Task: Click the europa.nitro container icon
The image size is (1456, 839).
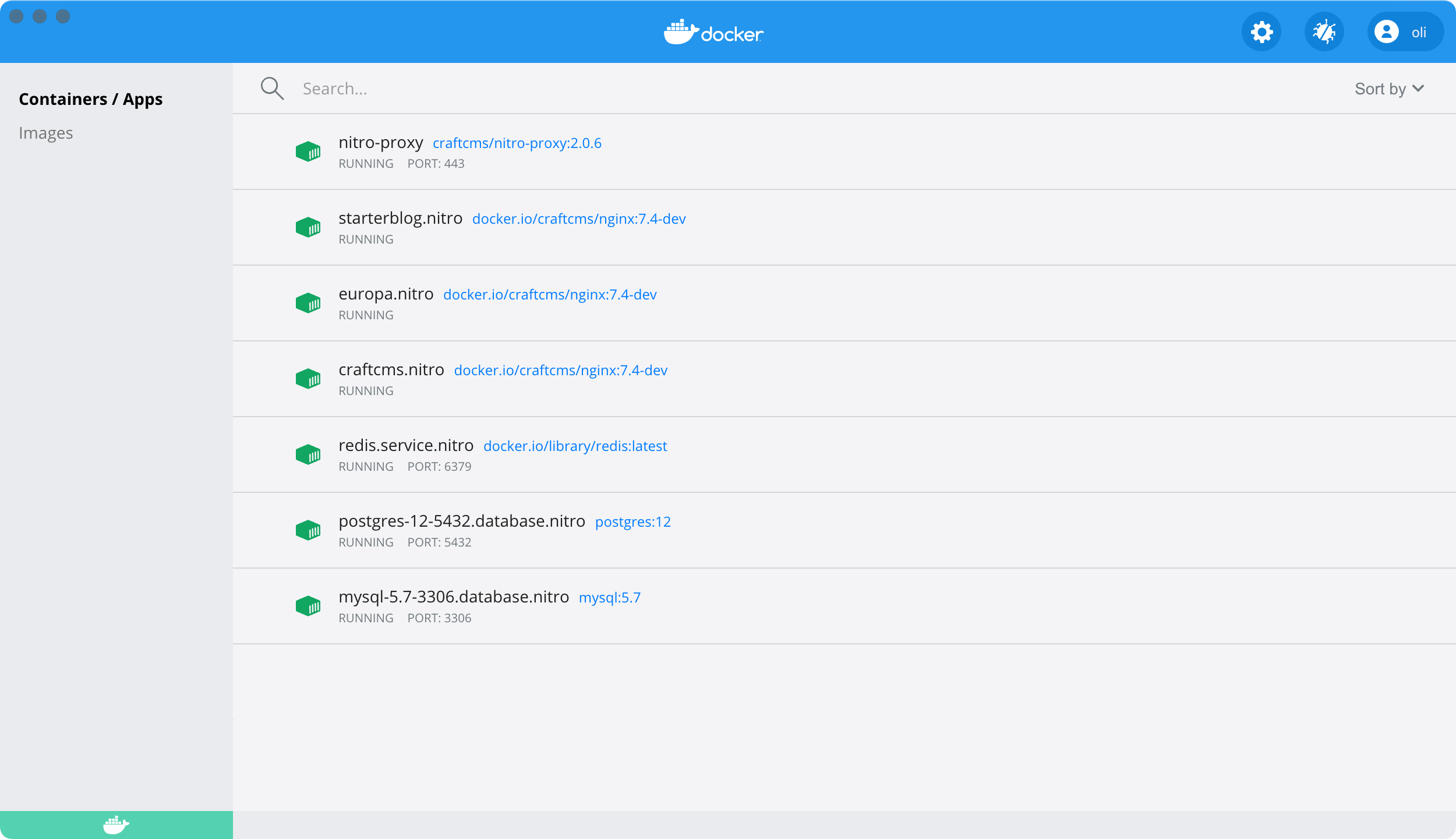Action: point(308,303)
